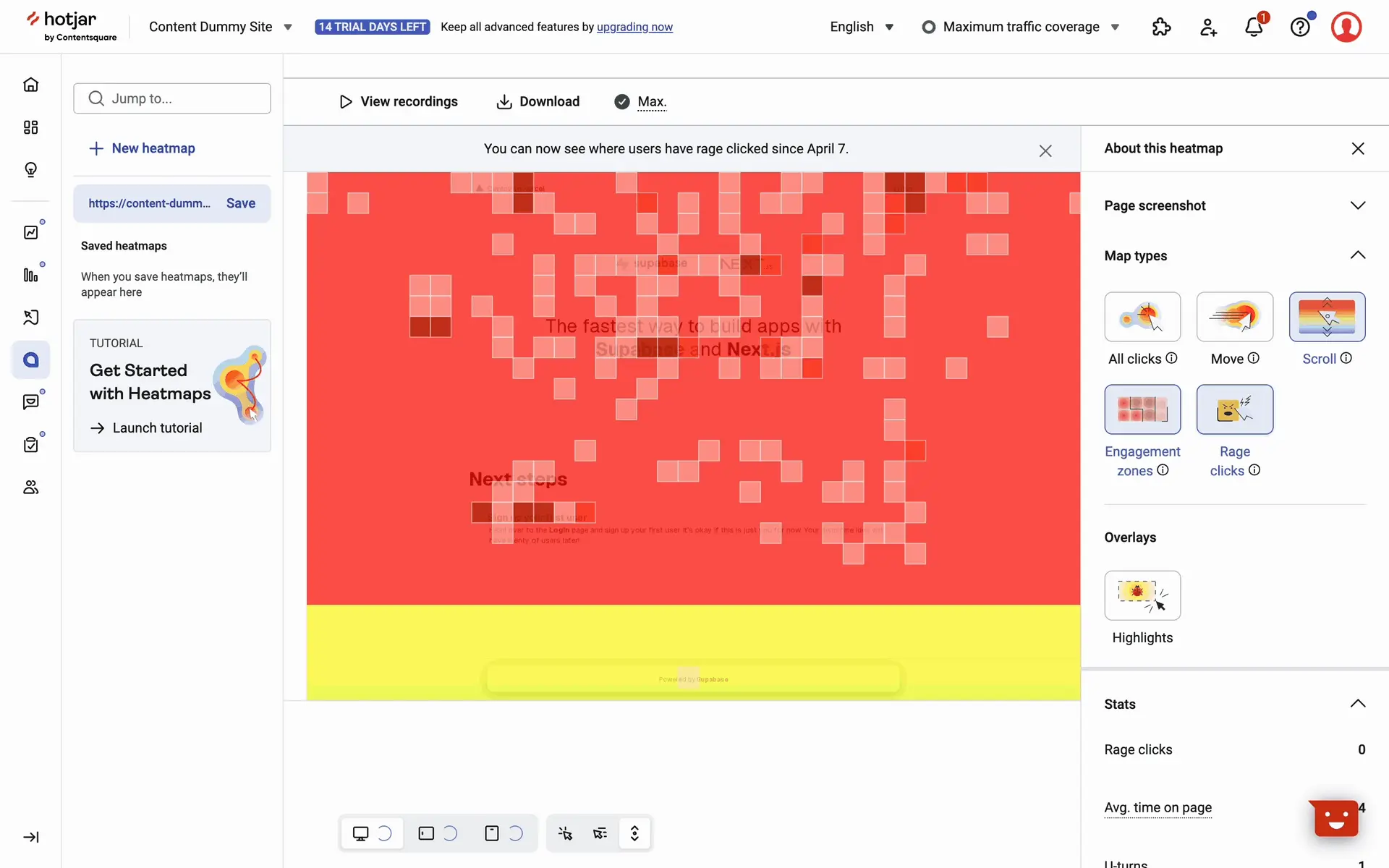This screenshot has height=868, width=1389.
Task: Click the notifications bell icon
Action: tap(1254, 27)
